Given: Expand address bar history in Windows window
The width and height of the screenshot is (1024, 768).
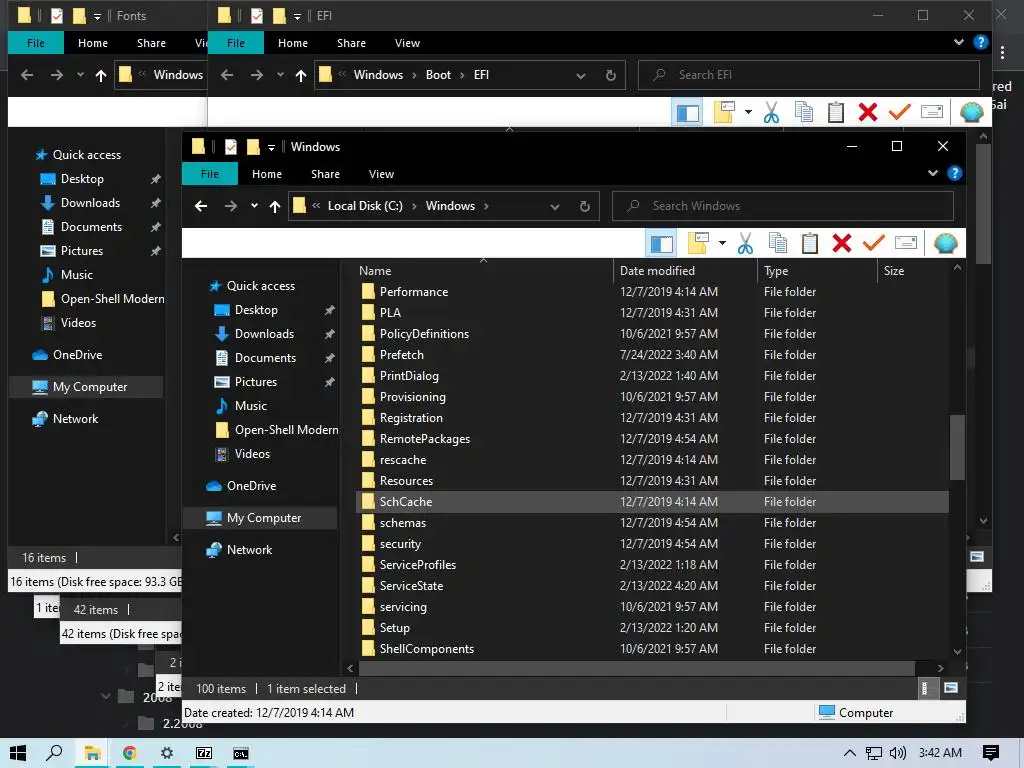Looking at the screenshot, I should (554, 206).
